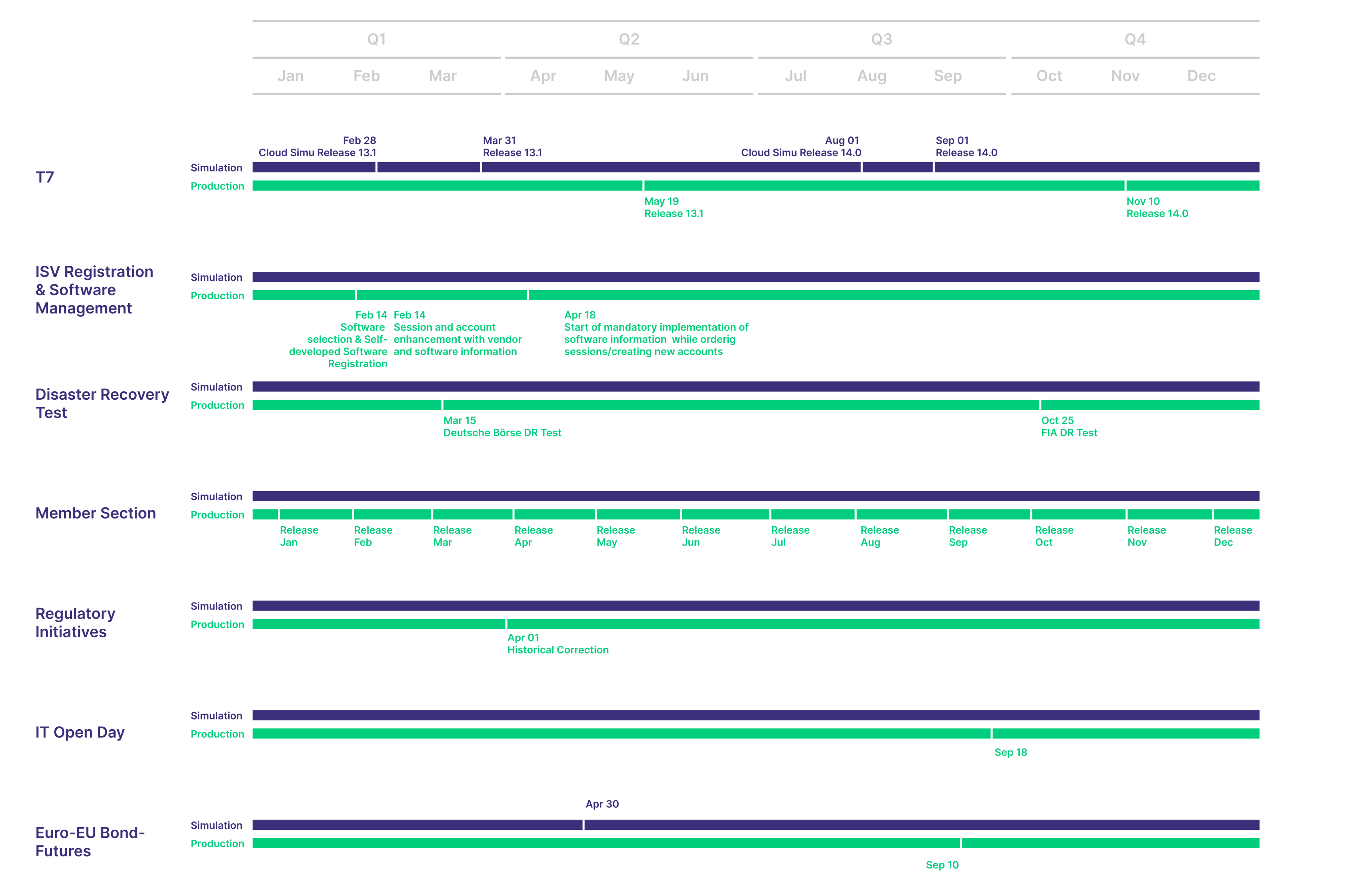Click the Release Dec segment in Member Section

tap(1233, 536)
